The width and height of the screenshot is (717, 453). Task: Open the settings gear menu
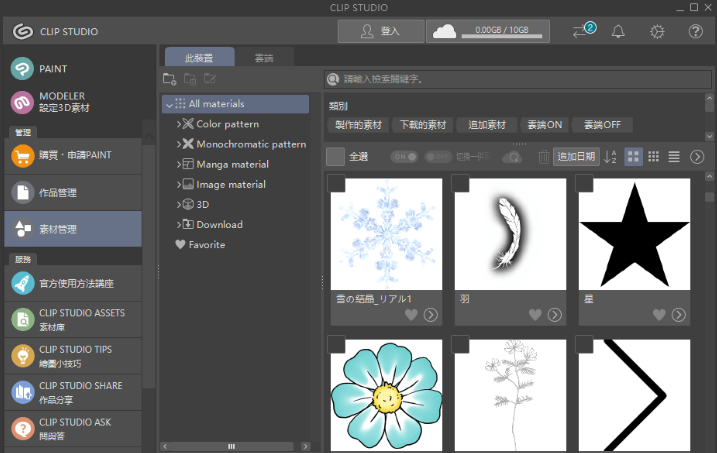coord(657,31)
